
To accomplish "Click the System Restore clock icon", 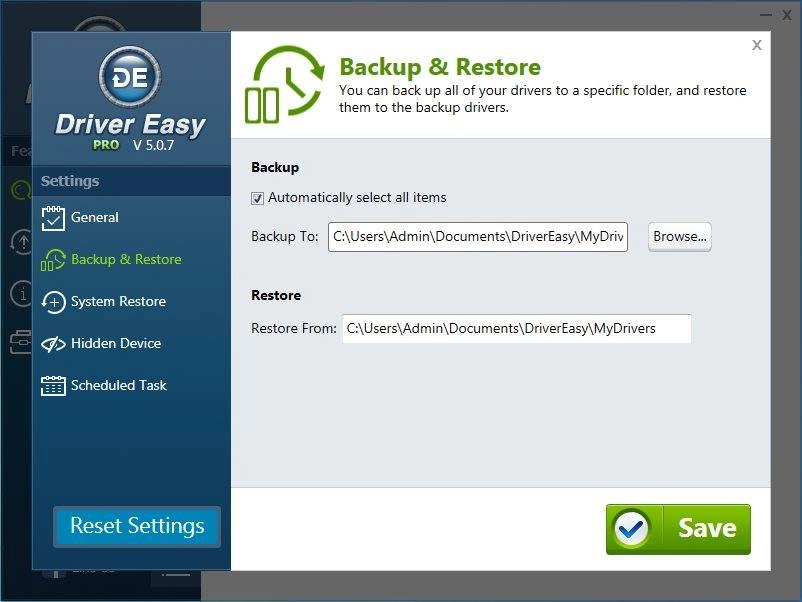I will pyautogui.click(x=53, y=302).
